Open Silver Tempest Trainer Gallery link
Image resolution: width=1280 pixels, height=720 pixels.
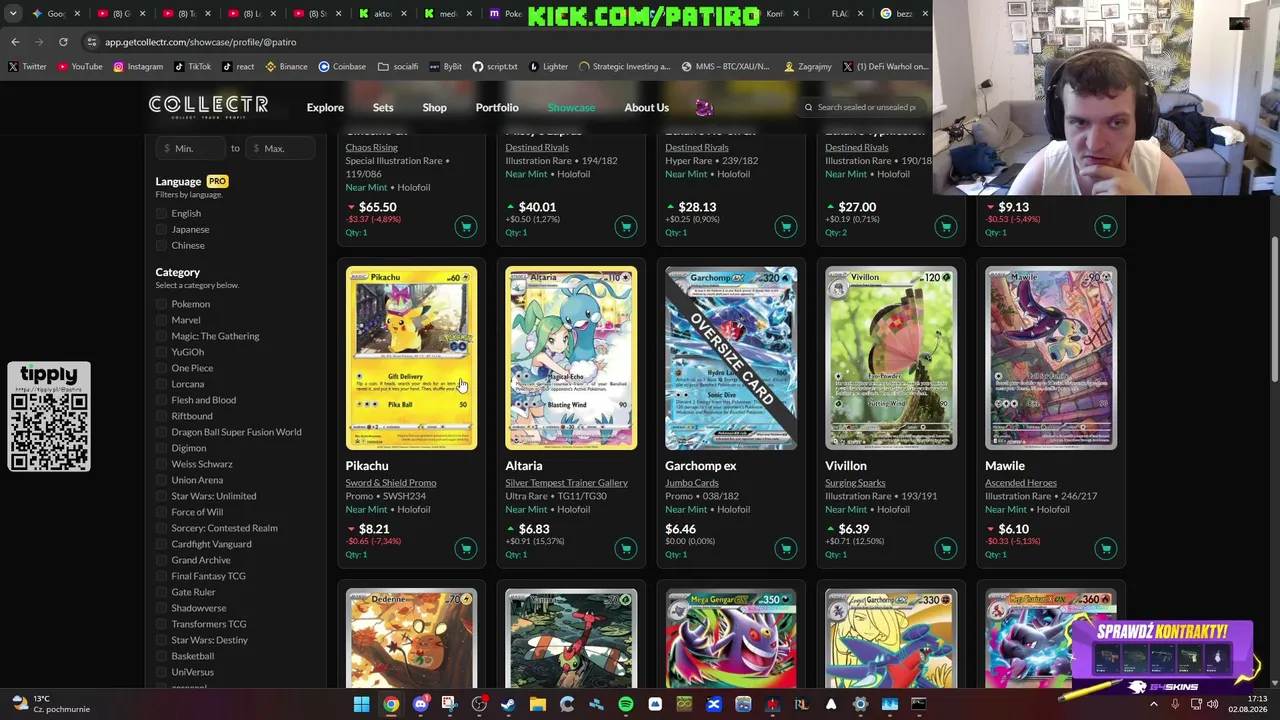point(566,483)
